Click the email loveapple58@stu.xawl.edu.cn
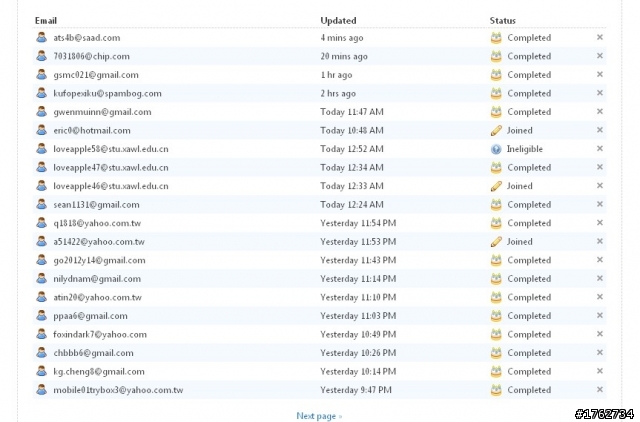This screenshot has height=422, width=640. [111, 149]
